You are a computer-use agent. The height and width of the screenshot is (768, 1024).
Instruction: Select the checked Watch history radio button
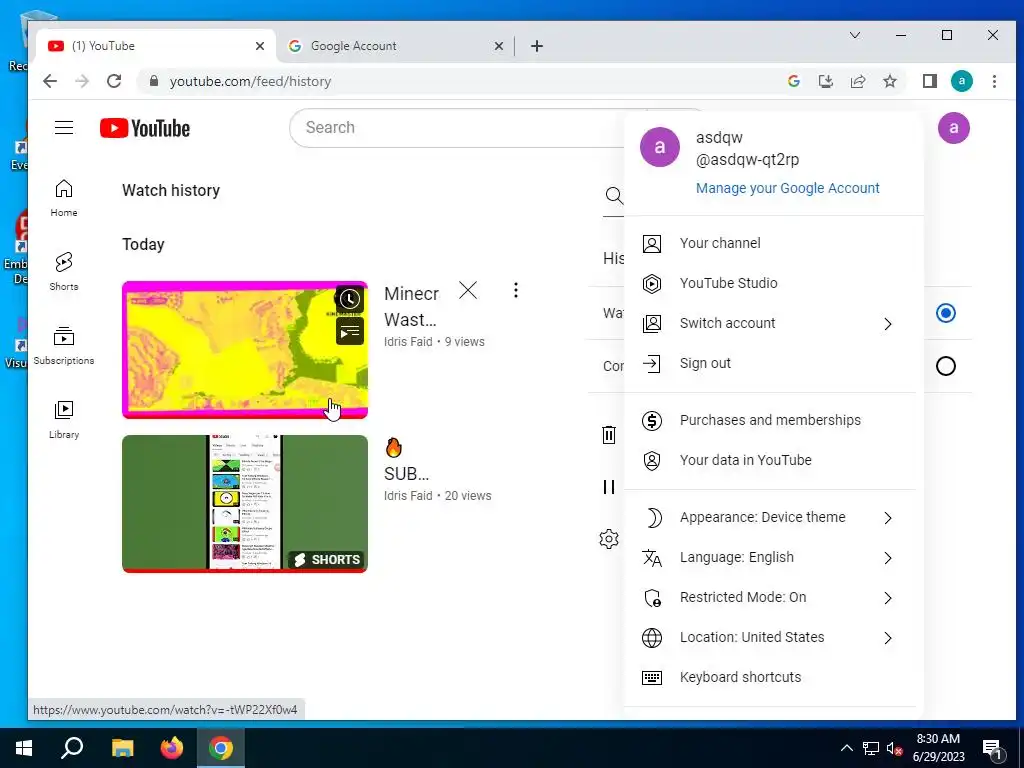(x=946, y=313)
